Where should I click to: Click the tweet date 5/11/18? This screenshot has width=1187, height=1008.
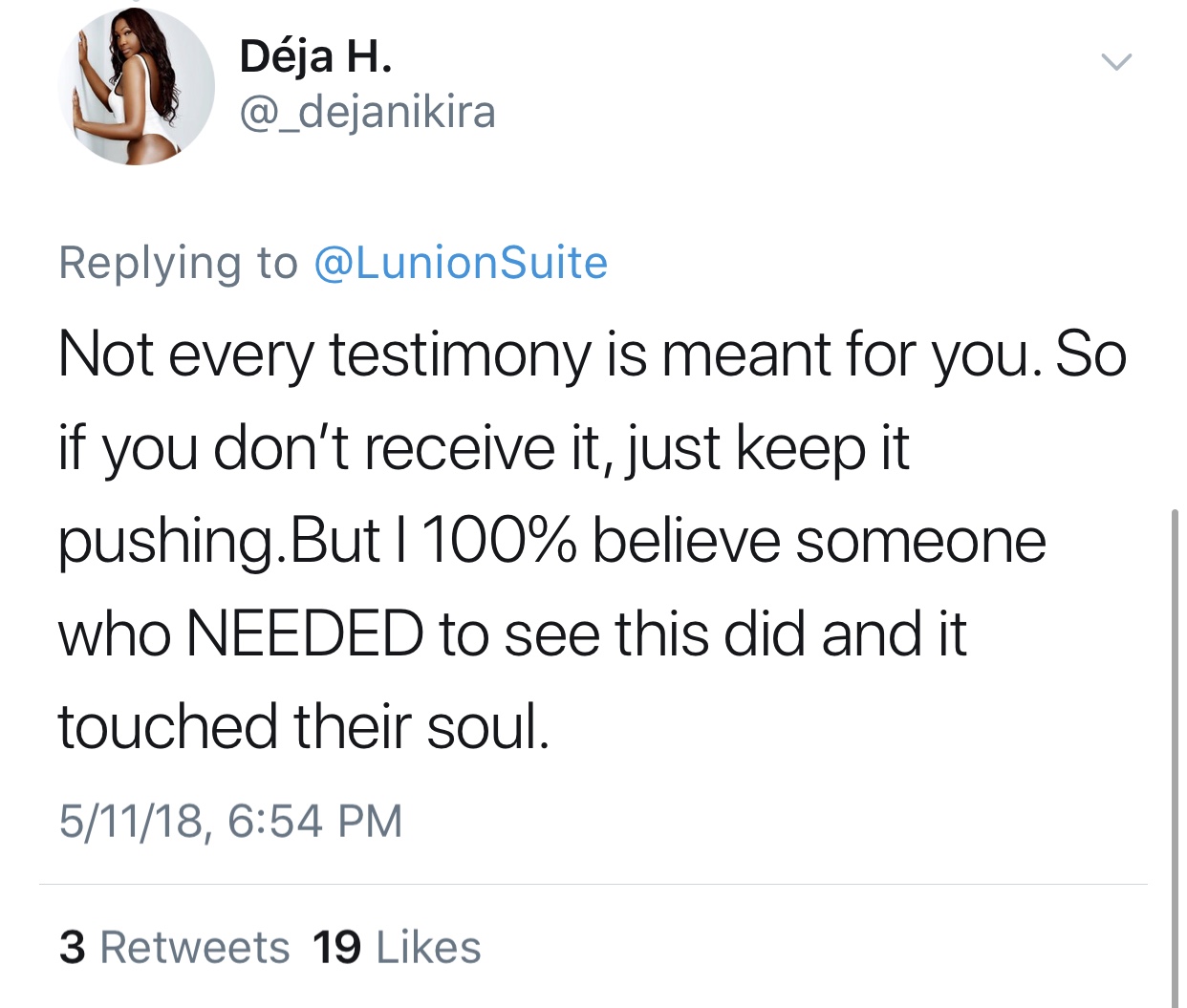click(x=132, y=821)
